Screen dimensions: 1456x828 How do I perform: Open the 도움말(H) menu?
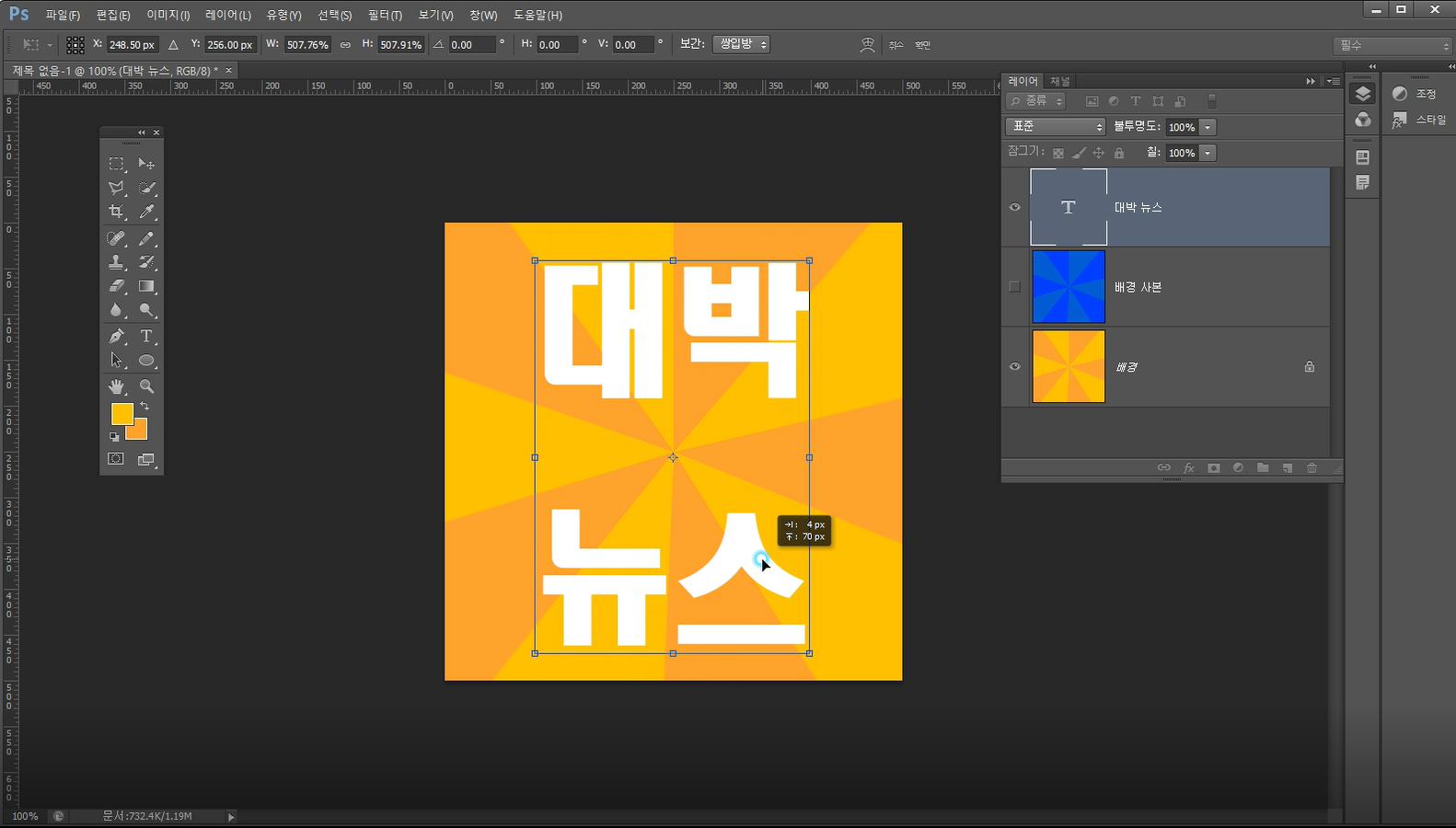click(x=537, y=16)
